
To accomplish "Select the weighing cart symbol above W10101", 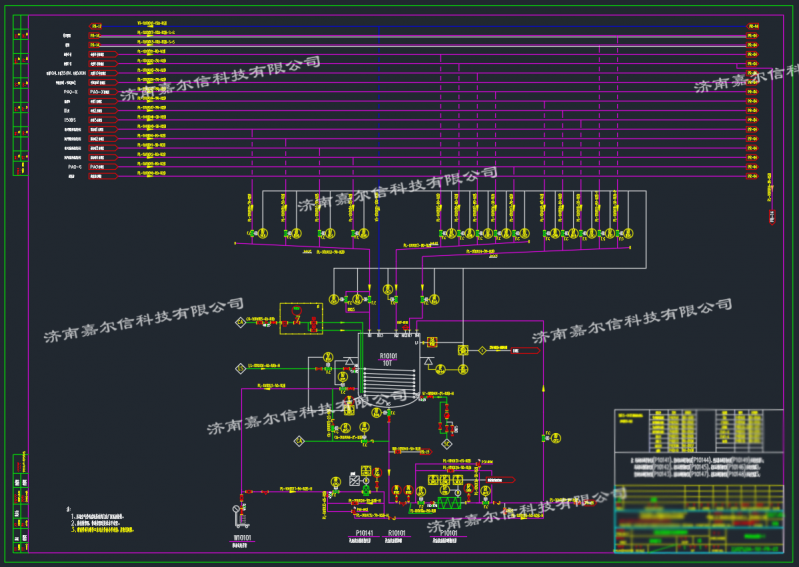I will pyautogui.click(x=240, y=516).
